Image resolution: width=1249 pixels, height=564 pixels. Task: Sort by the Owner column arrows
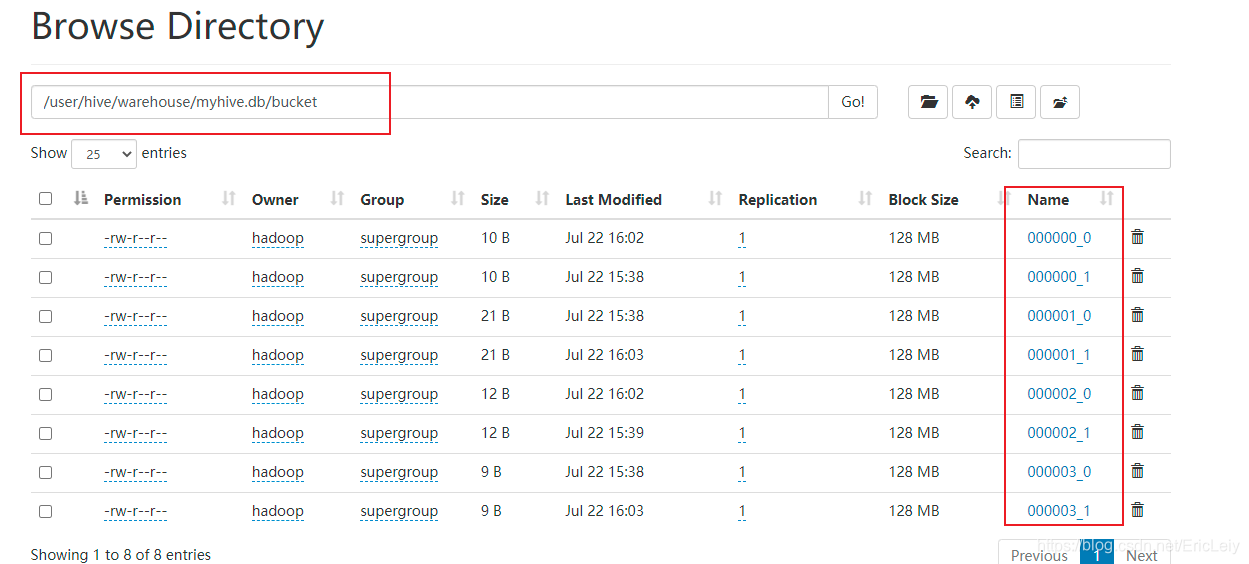[x=337, y=199]
